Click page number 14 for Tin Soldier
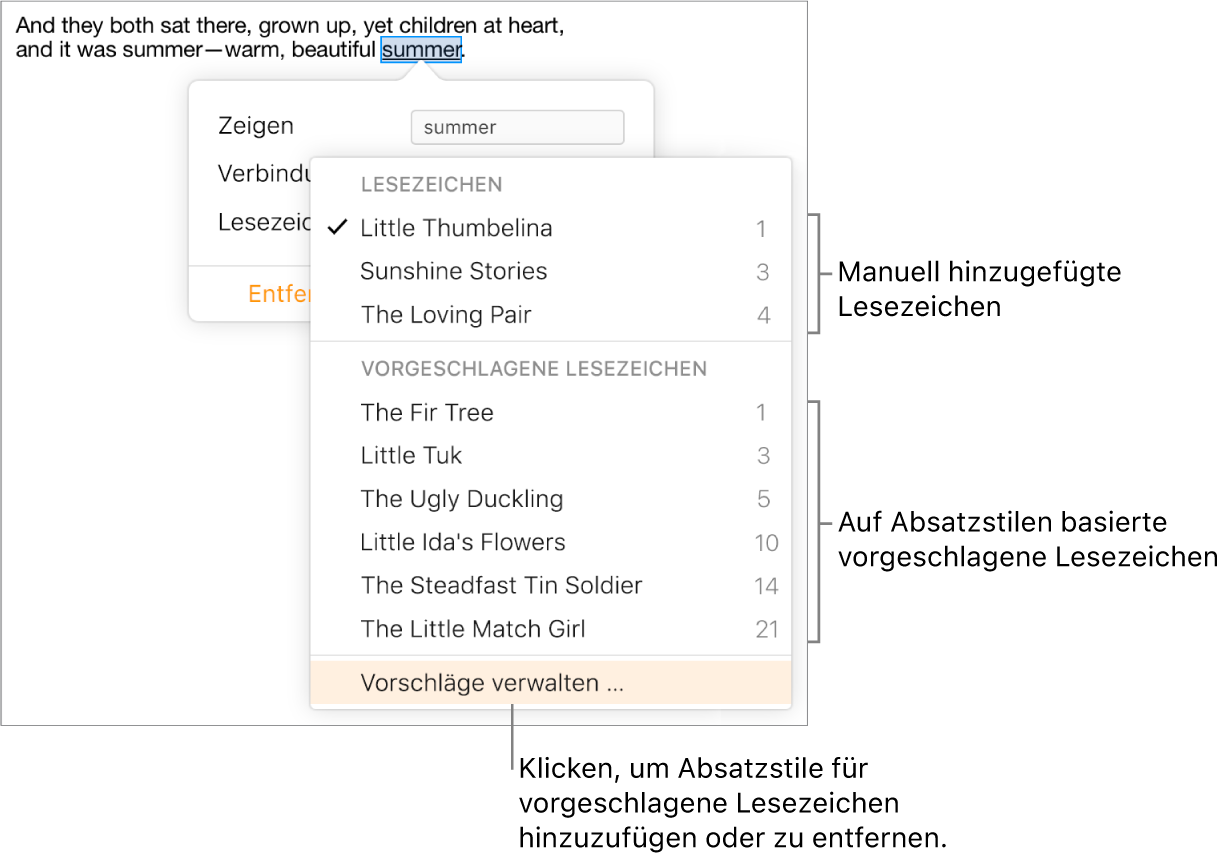Viewport: 1223px width, 865px height. [767, 586]
